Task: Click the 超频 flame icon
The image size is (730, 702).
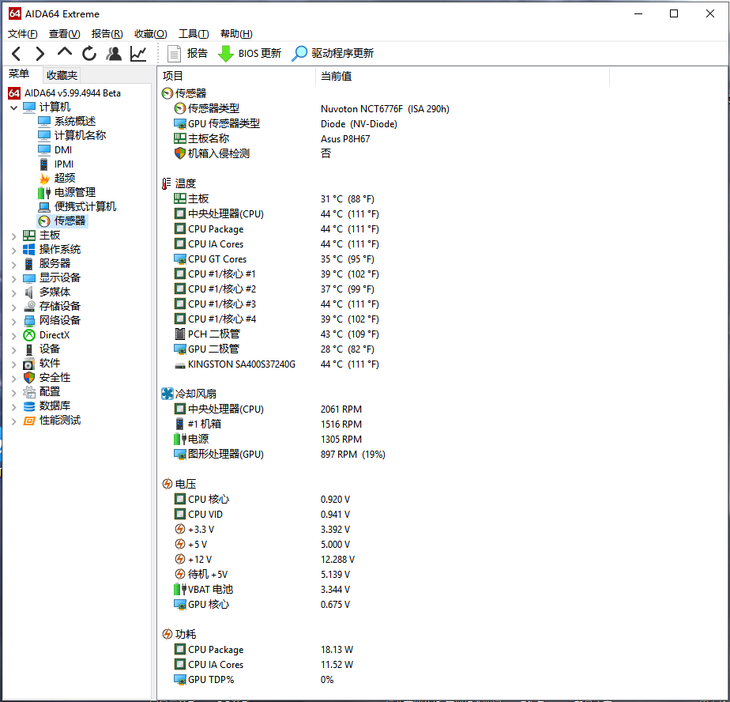Action: (x=44, y=178)
